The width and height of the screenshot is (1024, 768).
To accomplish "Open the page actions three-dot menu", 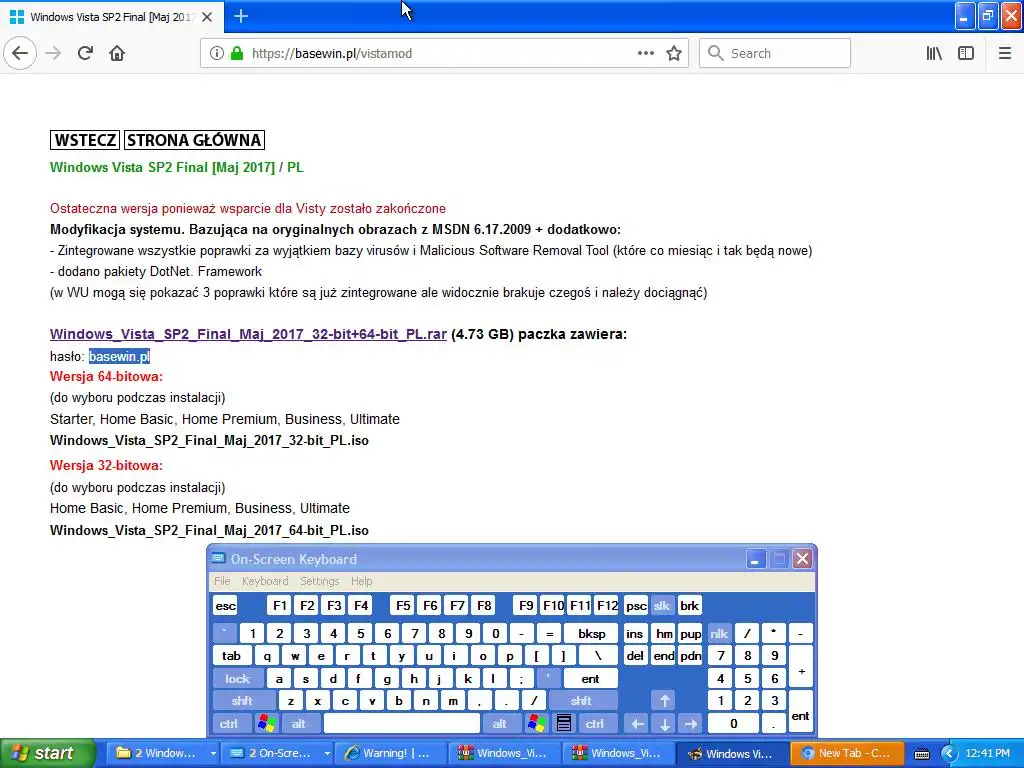I will point(645,53).
